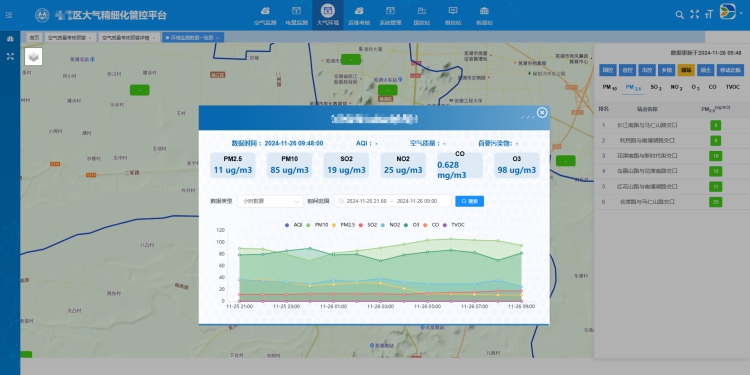Open 省控站 module in top navigation

452,16
